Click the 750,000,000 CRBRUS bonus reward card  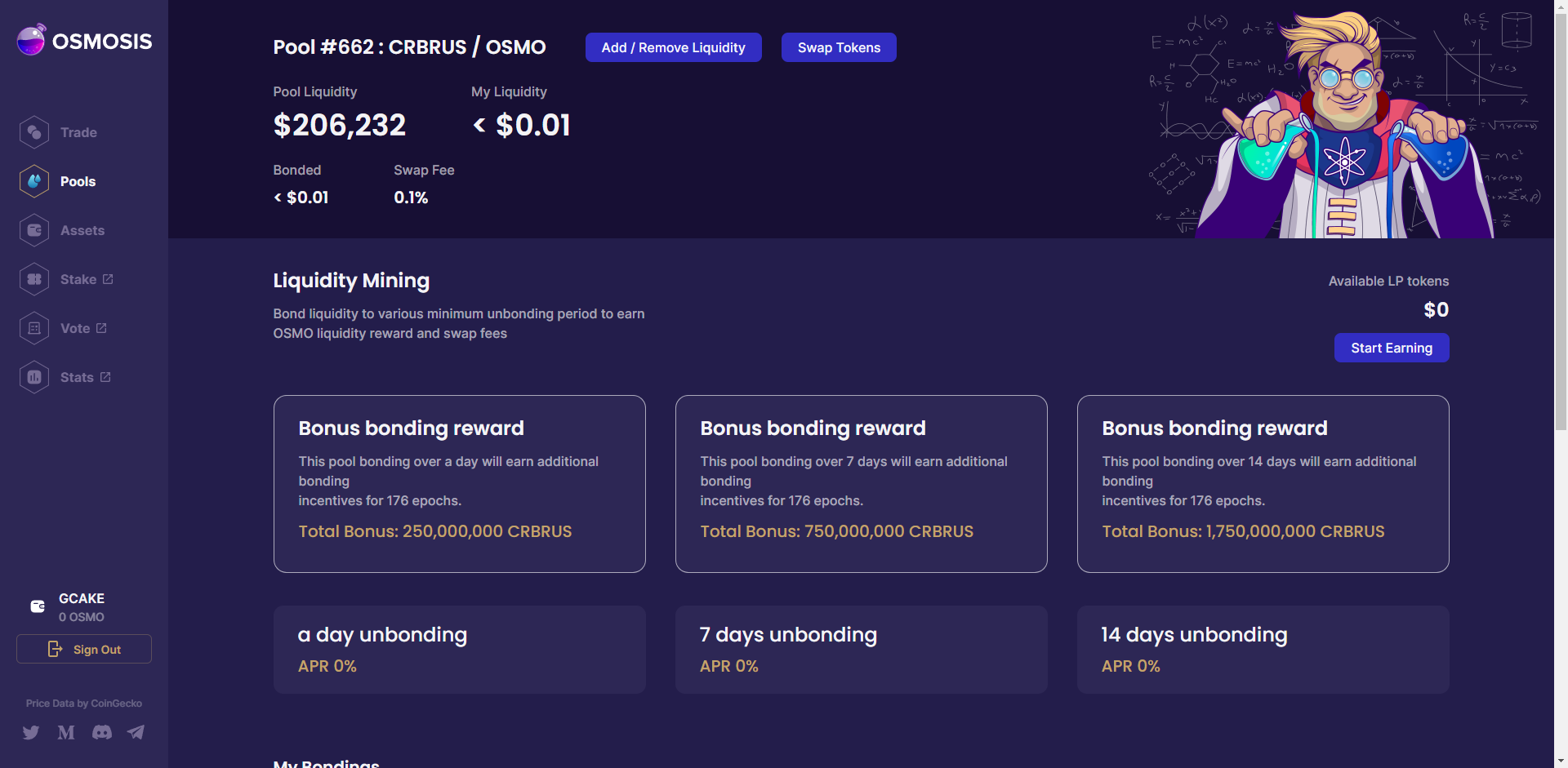[862, 484]
